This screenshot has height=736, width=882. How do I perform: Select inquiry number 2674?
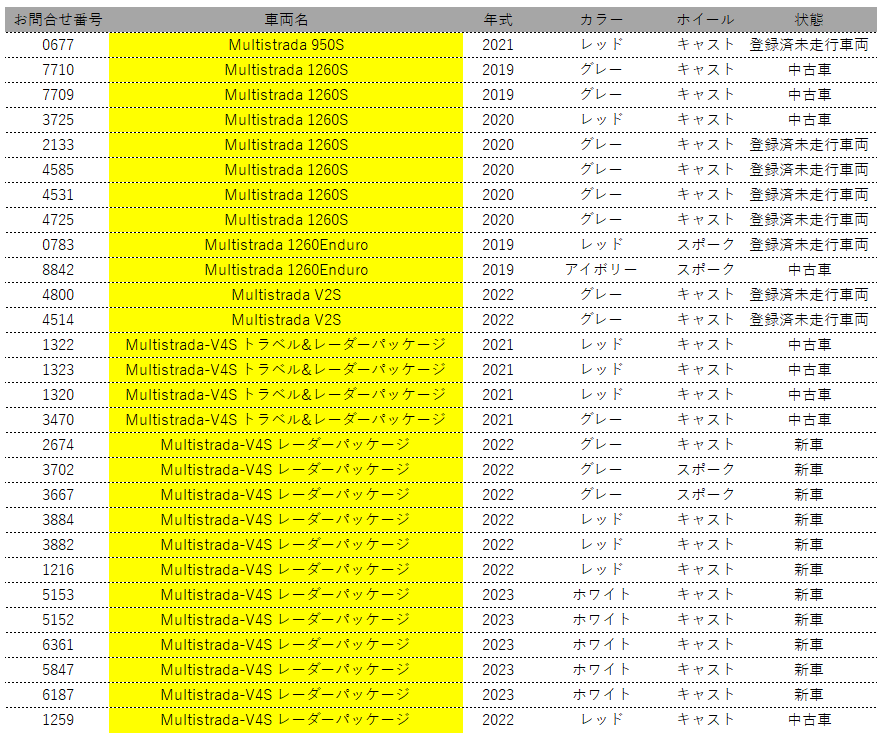(58, 445)
